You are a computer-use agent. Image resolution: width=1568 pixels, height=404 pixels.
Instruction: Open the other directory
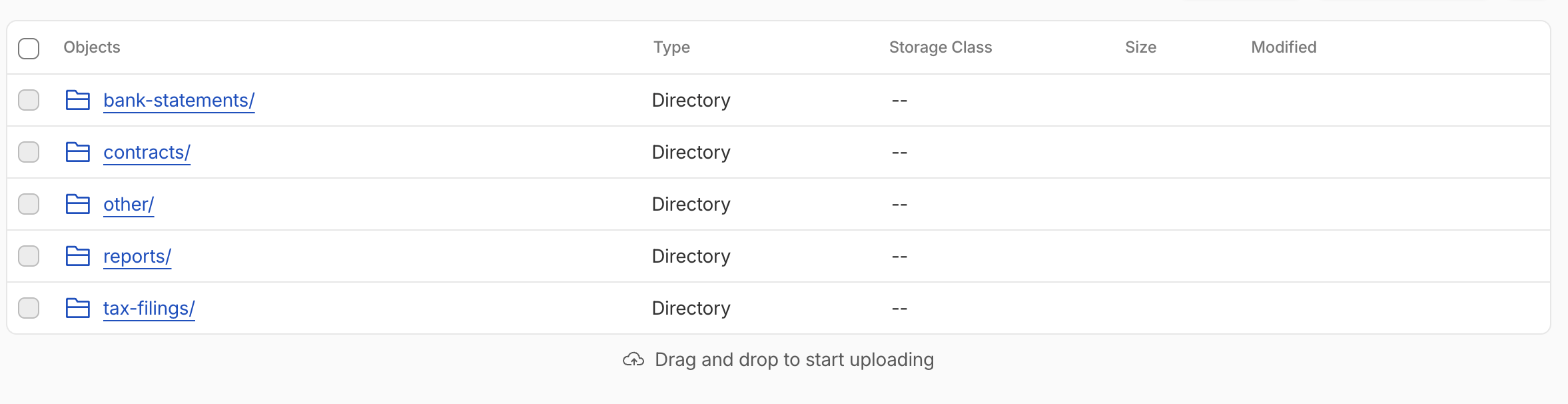pyautogui.click(x=129, y=204)
